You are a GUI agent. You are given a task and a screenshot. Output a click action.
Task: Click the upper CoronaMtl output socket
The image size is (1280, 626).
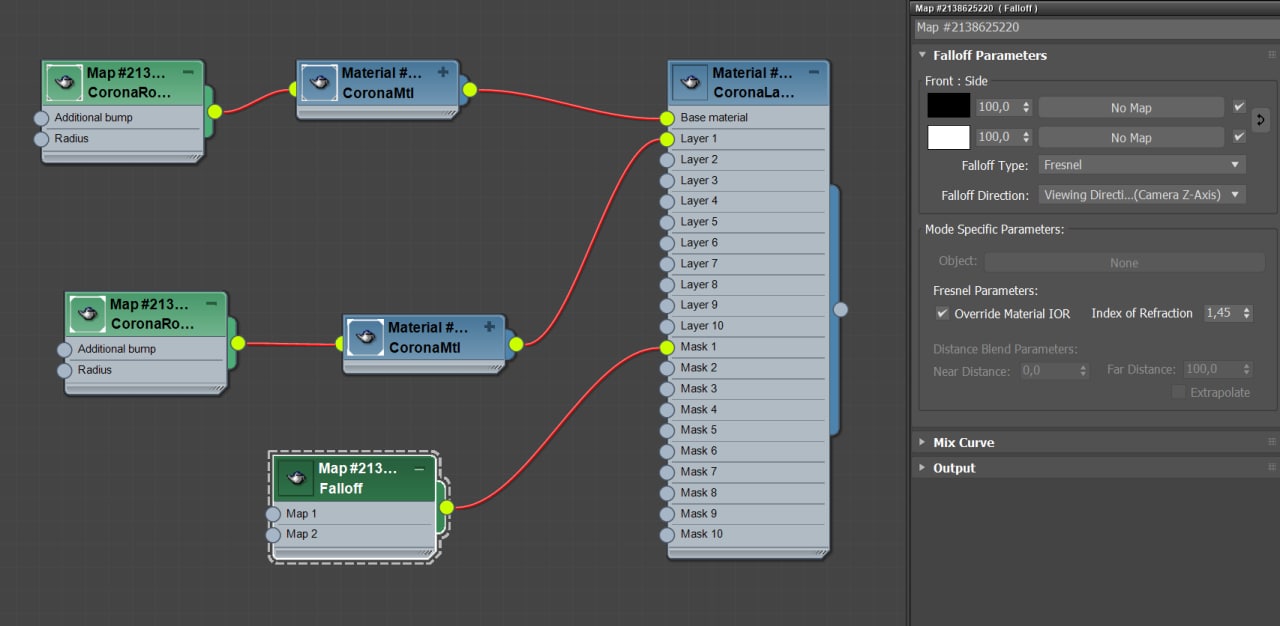(x=469, y=90)
